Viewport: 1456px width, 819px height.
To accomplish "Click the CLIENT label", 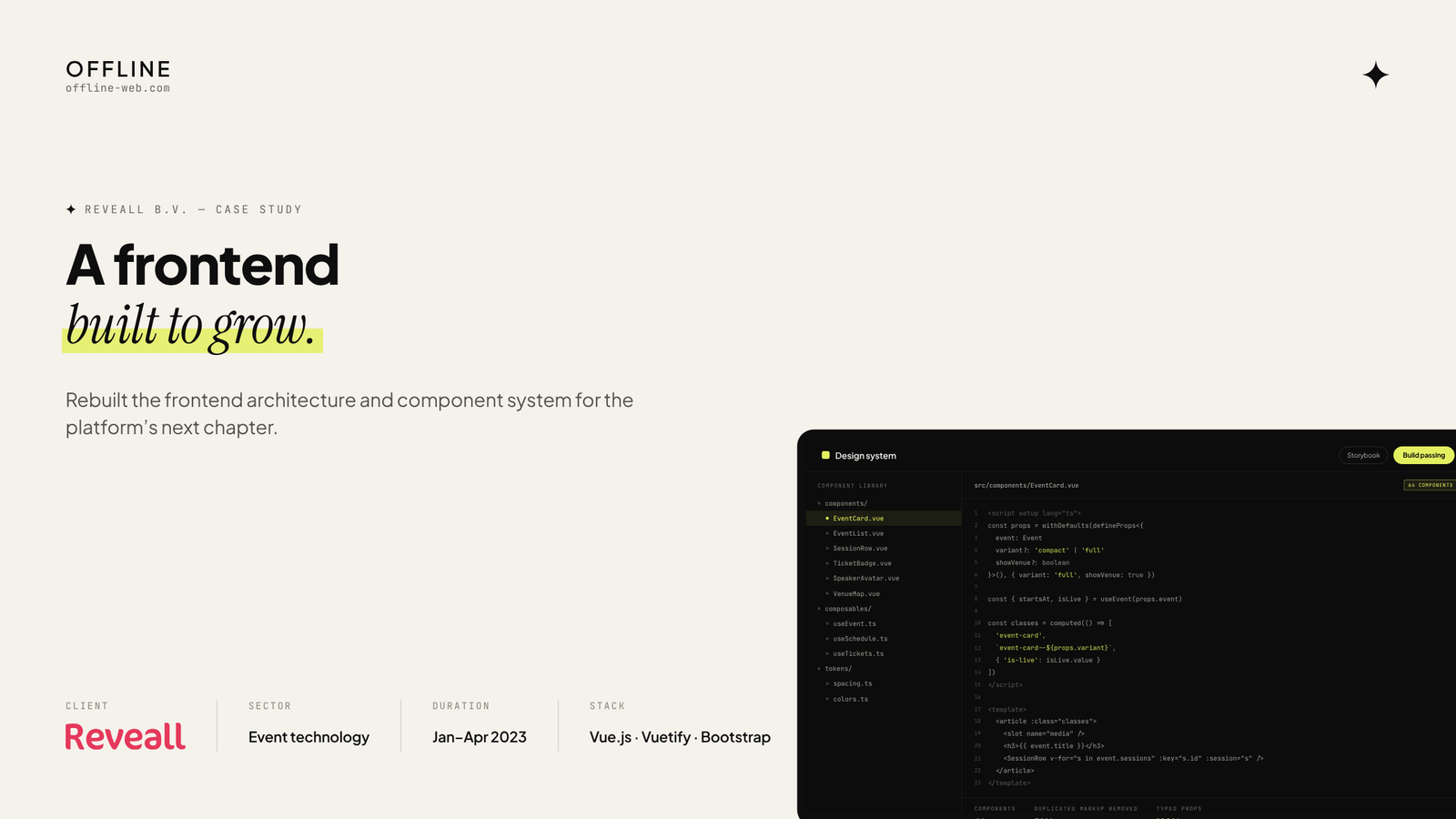I will [x=86, y=706].
